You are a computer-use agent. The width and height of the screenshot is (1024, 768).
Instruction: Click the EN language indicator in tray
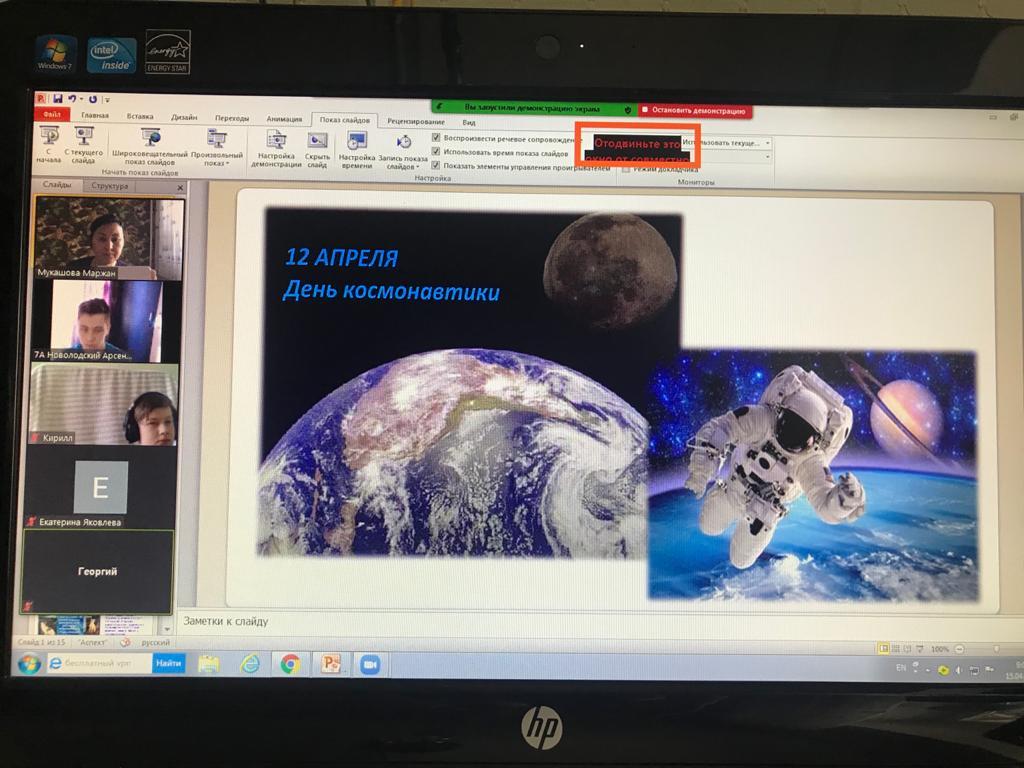(x=901, y=667)
